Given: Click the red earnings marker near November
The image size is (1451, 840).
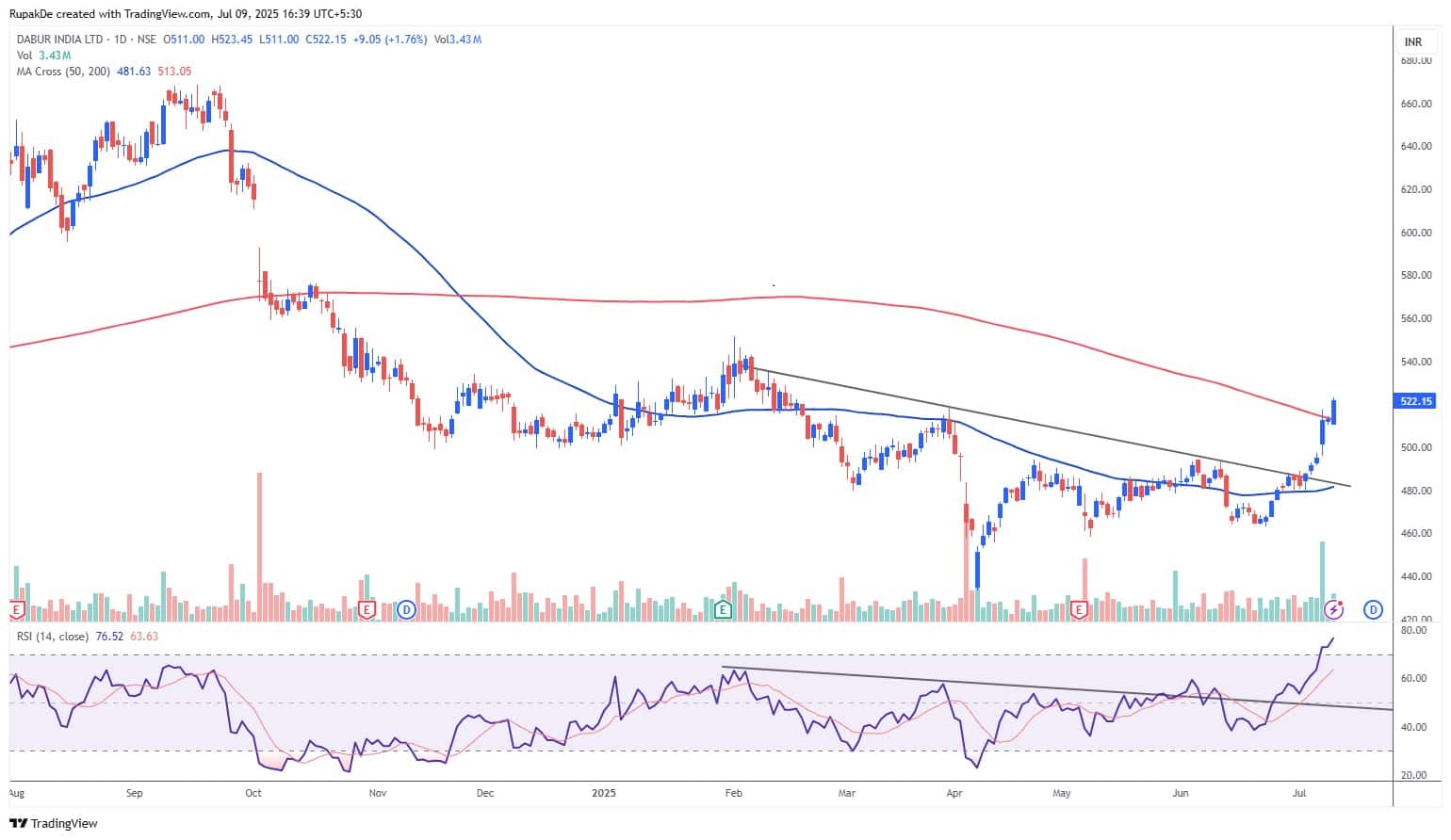Looking at the screenshot, I should click(367, 610).
